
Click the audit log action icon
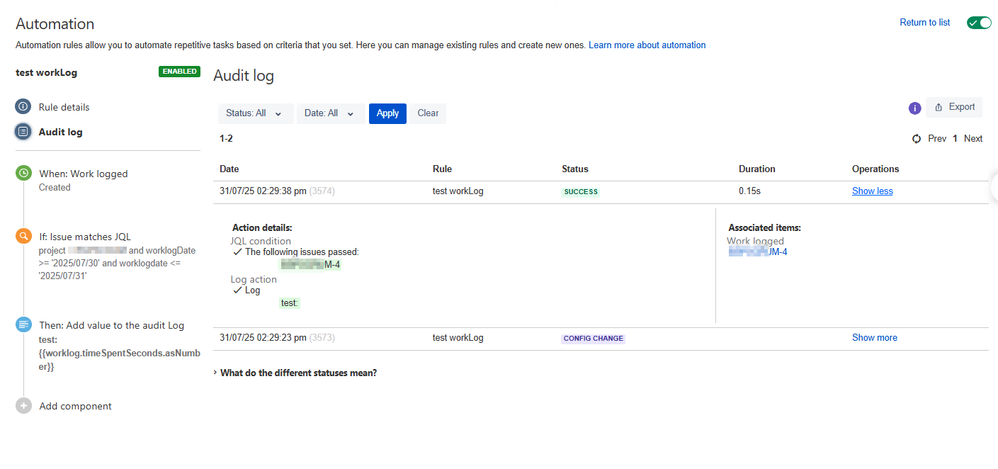click(x=24, y=324)
